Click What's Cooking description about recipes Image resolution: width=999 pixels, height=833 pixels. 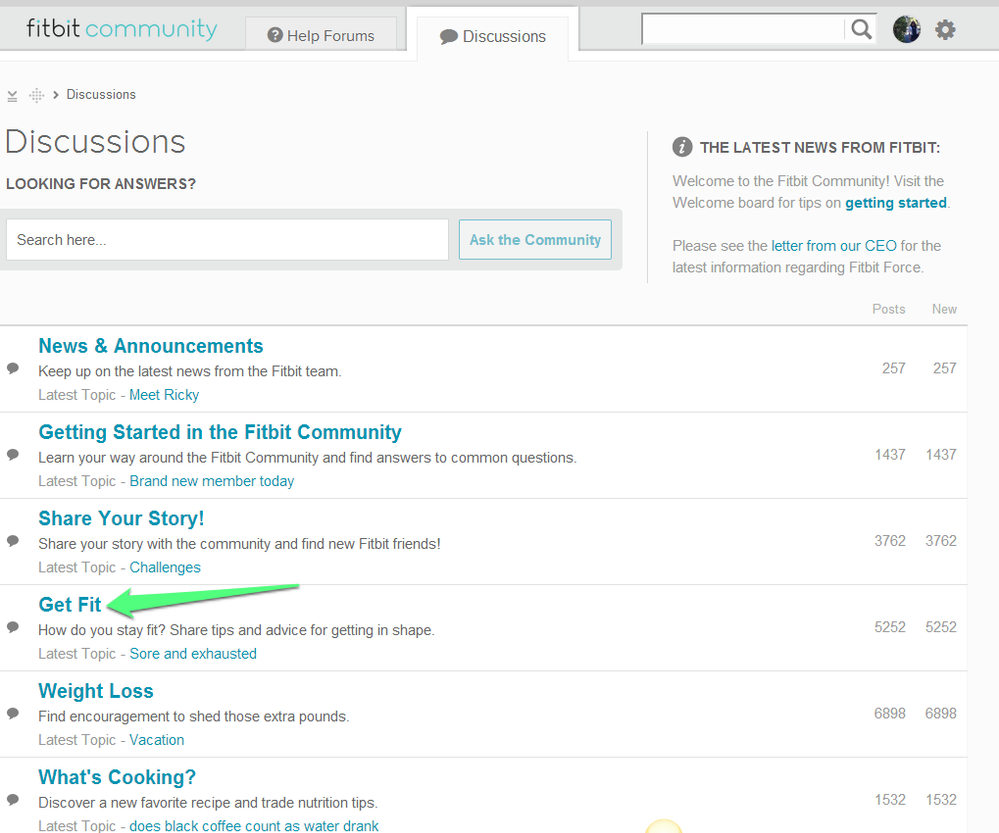point(208,803)
